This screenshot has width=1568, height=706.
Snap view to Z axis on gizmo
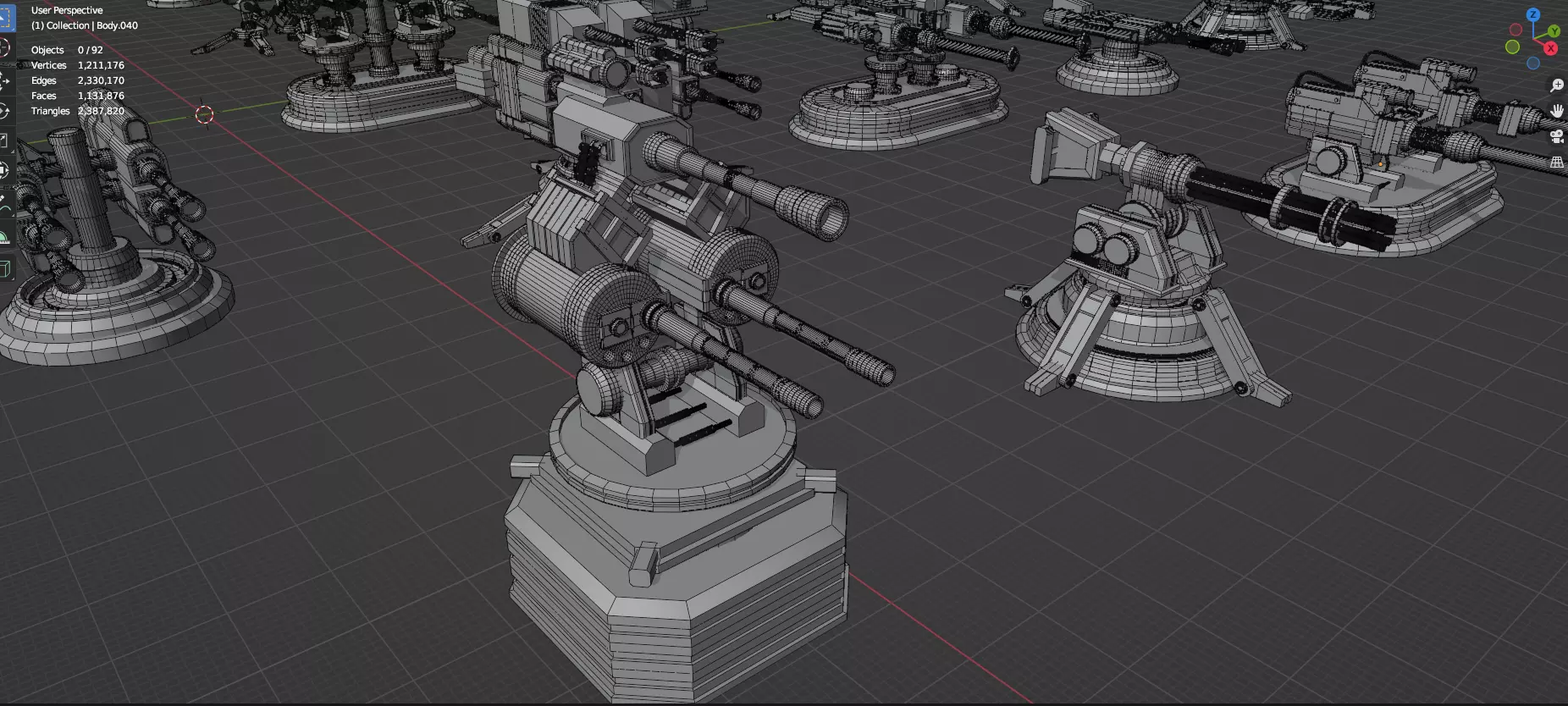[x=1532, y=15]
